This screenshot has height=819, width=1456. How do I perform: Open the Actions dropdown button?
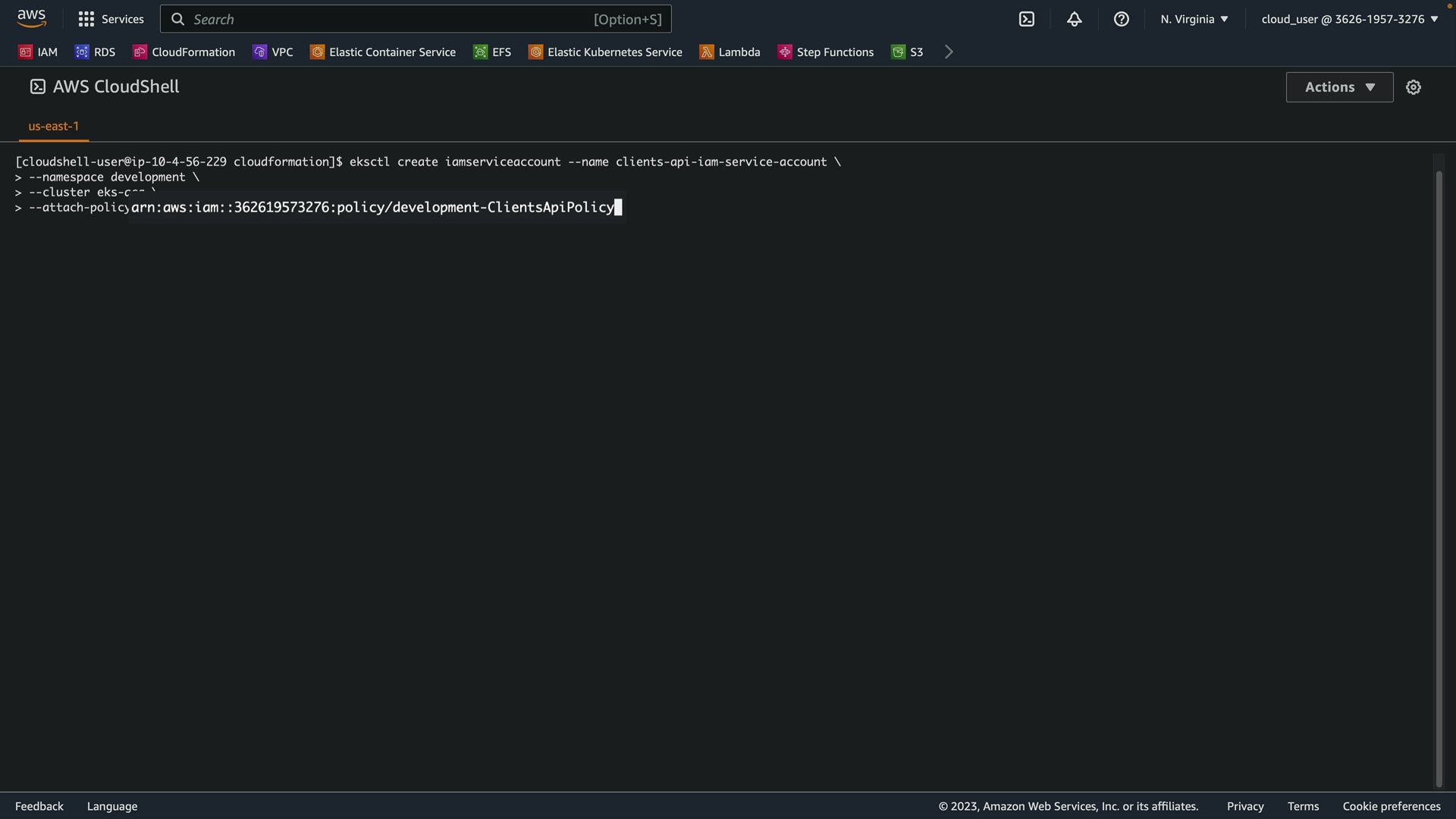click(x=1339, y=87)
